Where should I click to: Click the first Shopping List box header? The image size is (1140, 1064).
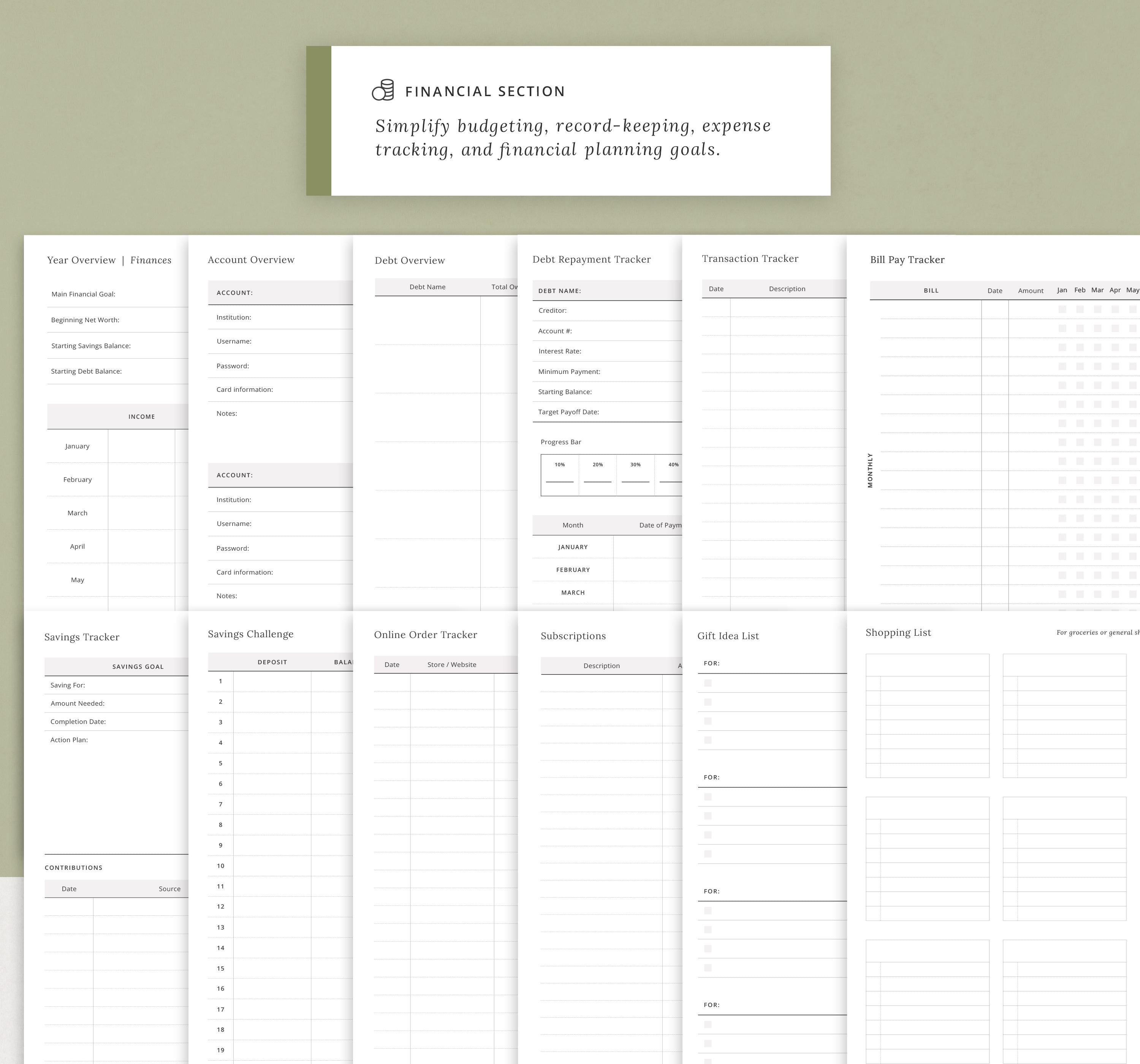pos(927,665)
